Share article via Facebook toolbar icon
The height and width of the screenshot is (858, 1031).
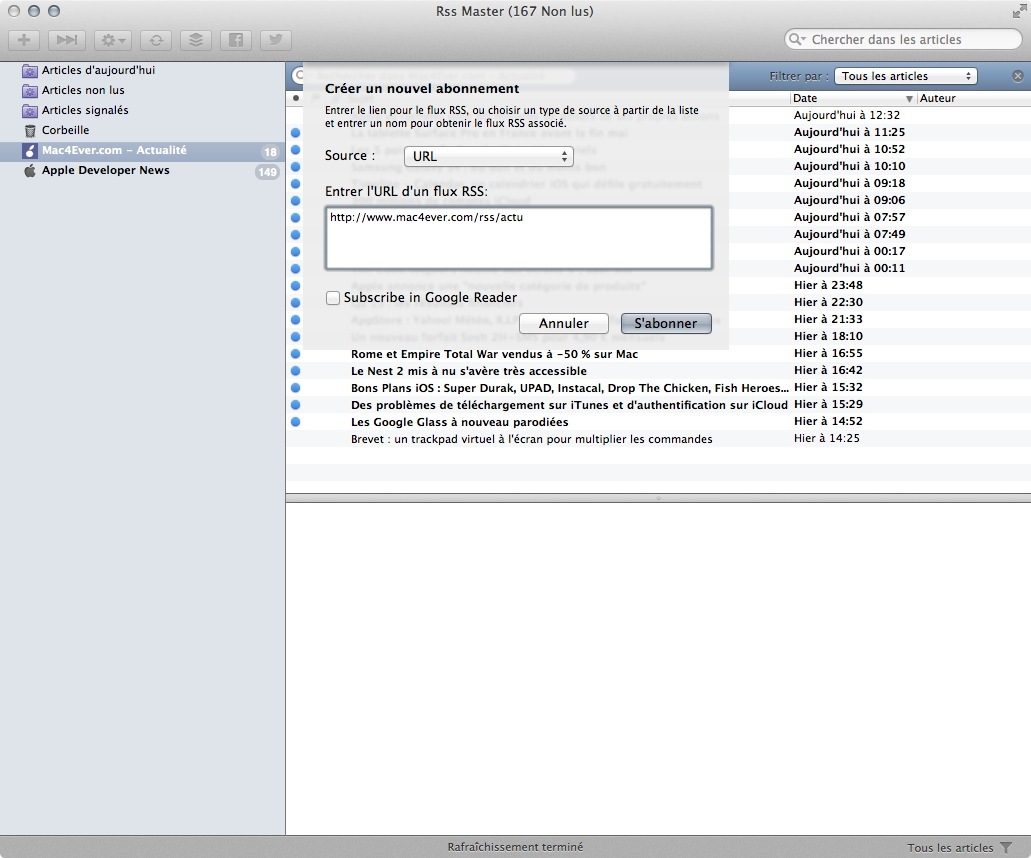pyautogui.click(x=235, y=40)
